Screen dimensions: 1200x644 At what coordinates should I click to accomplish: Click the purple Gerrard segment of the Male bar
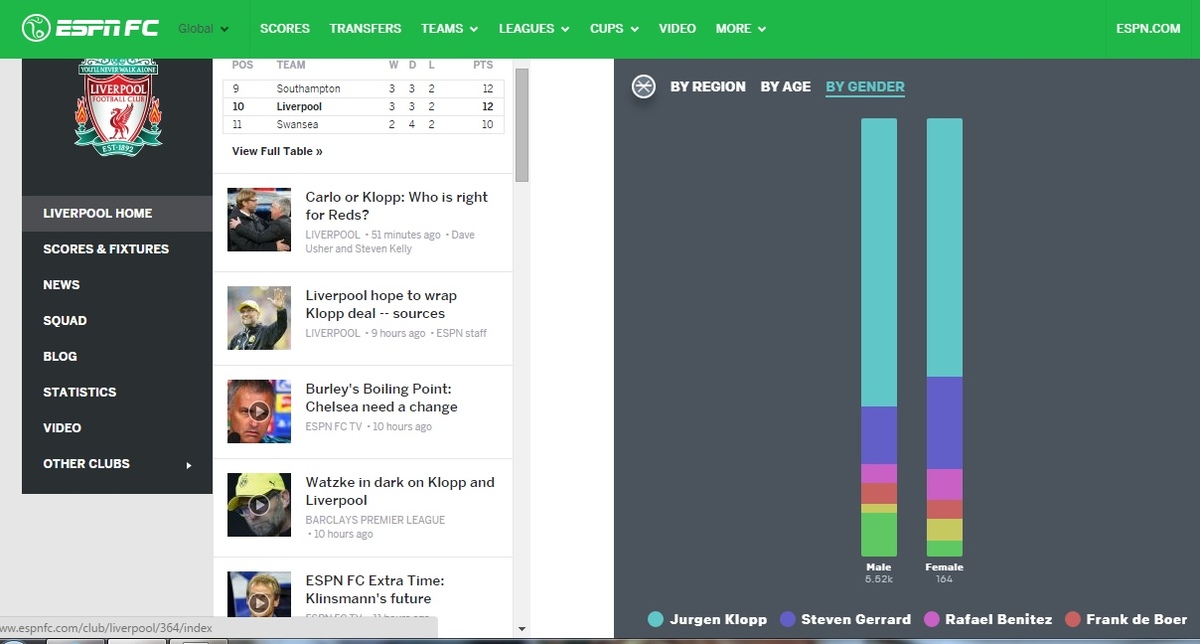pos(879,435)
